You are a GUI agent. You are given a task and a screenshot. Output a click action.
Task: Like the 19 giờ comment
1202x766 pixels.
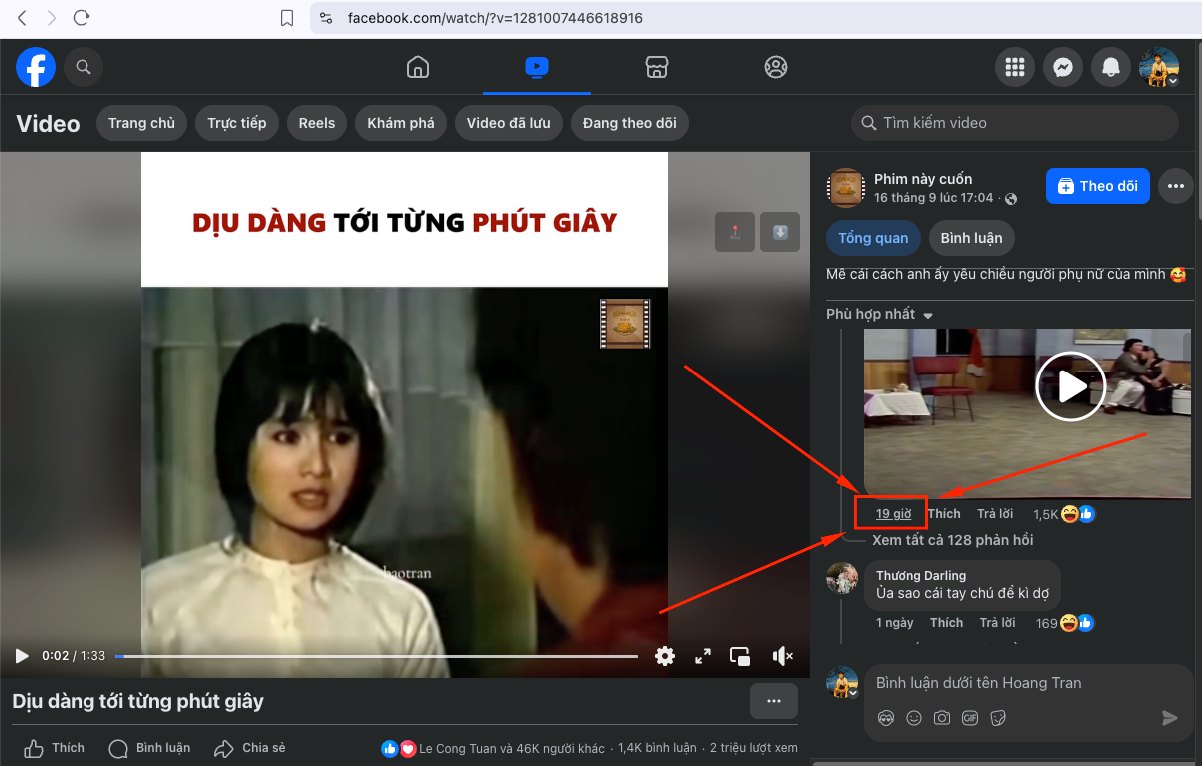[x=944, y=514]
